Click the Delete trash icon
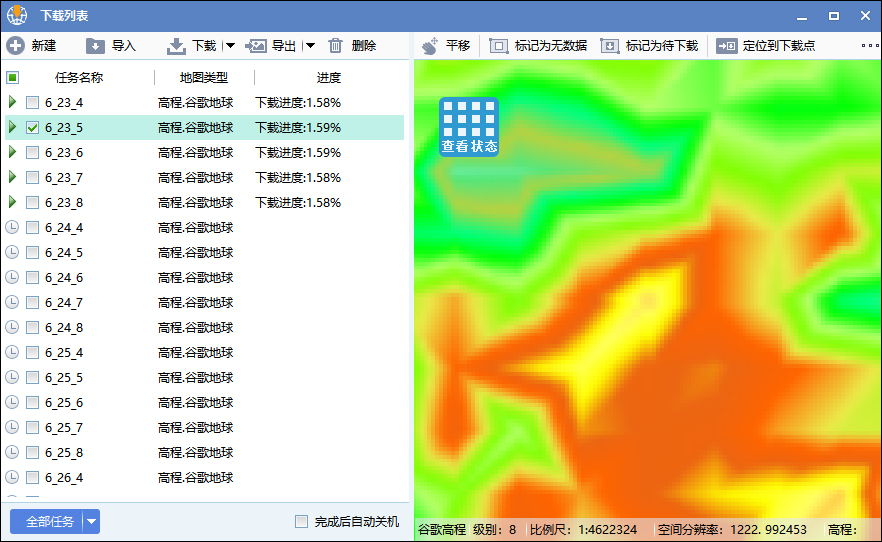Viewport: 882px width, 542px height. [x=335, y=46]
